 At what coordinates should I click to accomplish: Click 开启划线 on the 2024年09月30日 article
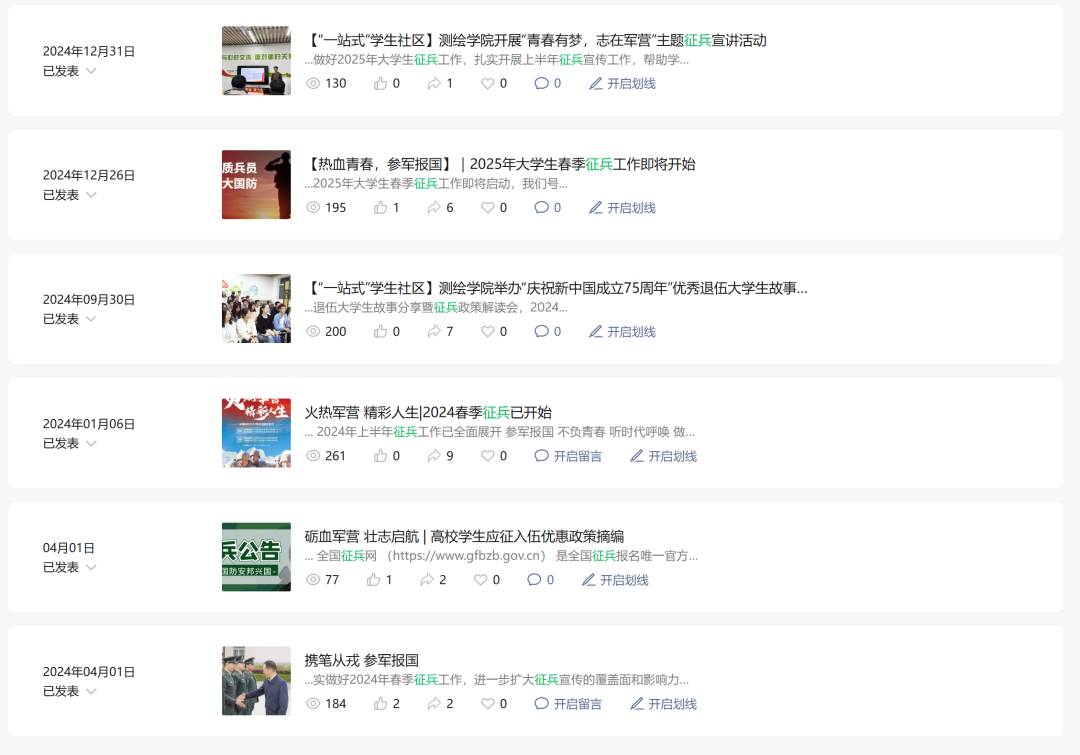tap(623, 331)
